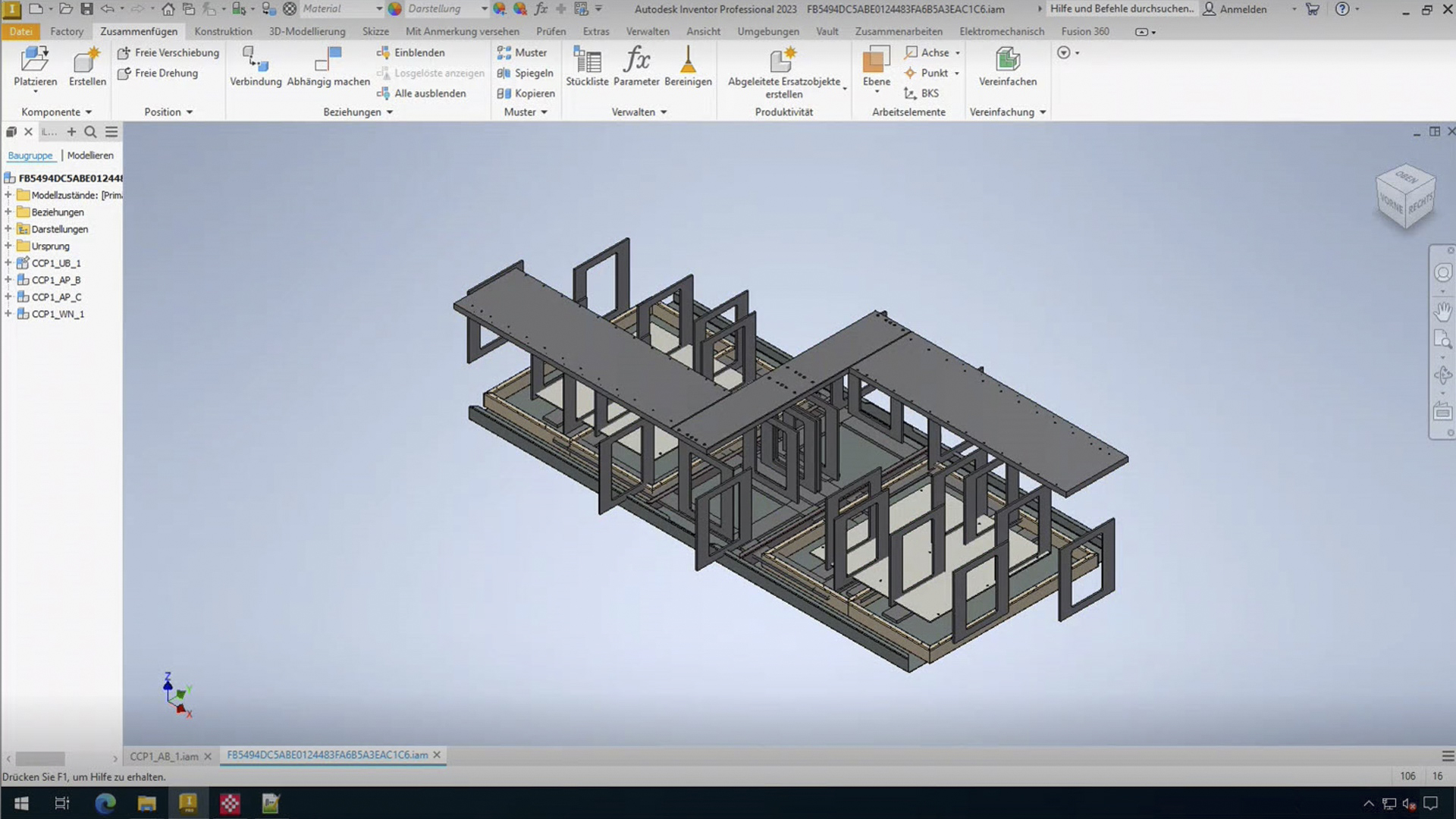Select the Platzieren tool
Screen dimensions: 1456x819
point(34,67)
